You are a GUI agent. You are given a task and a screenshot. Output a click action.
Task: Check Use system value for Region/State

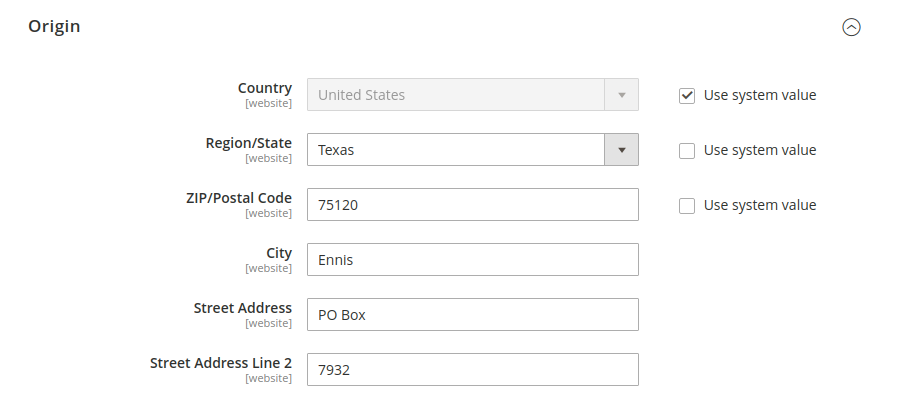point(687,151)
